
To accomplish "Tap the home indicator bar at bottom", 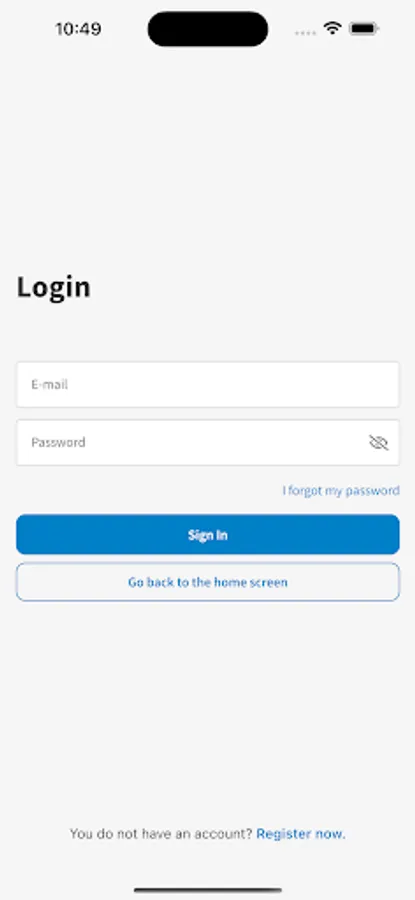I will (208, 890).
